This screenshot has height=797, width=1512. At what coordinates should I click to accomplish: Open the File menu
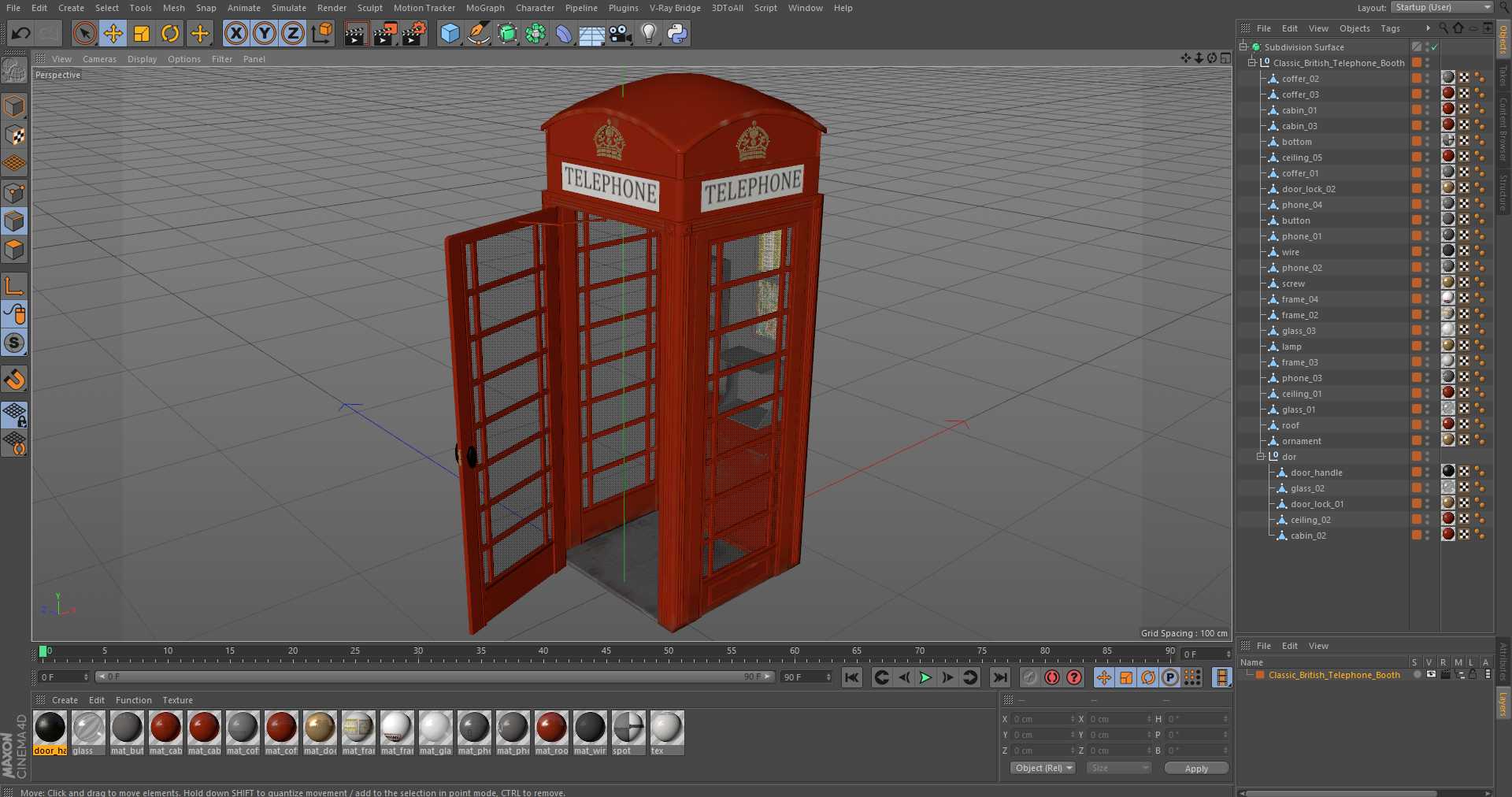[x=13, y=8]
